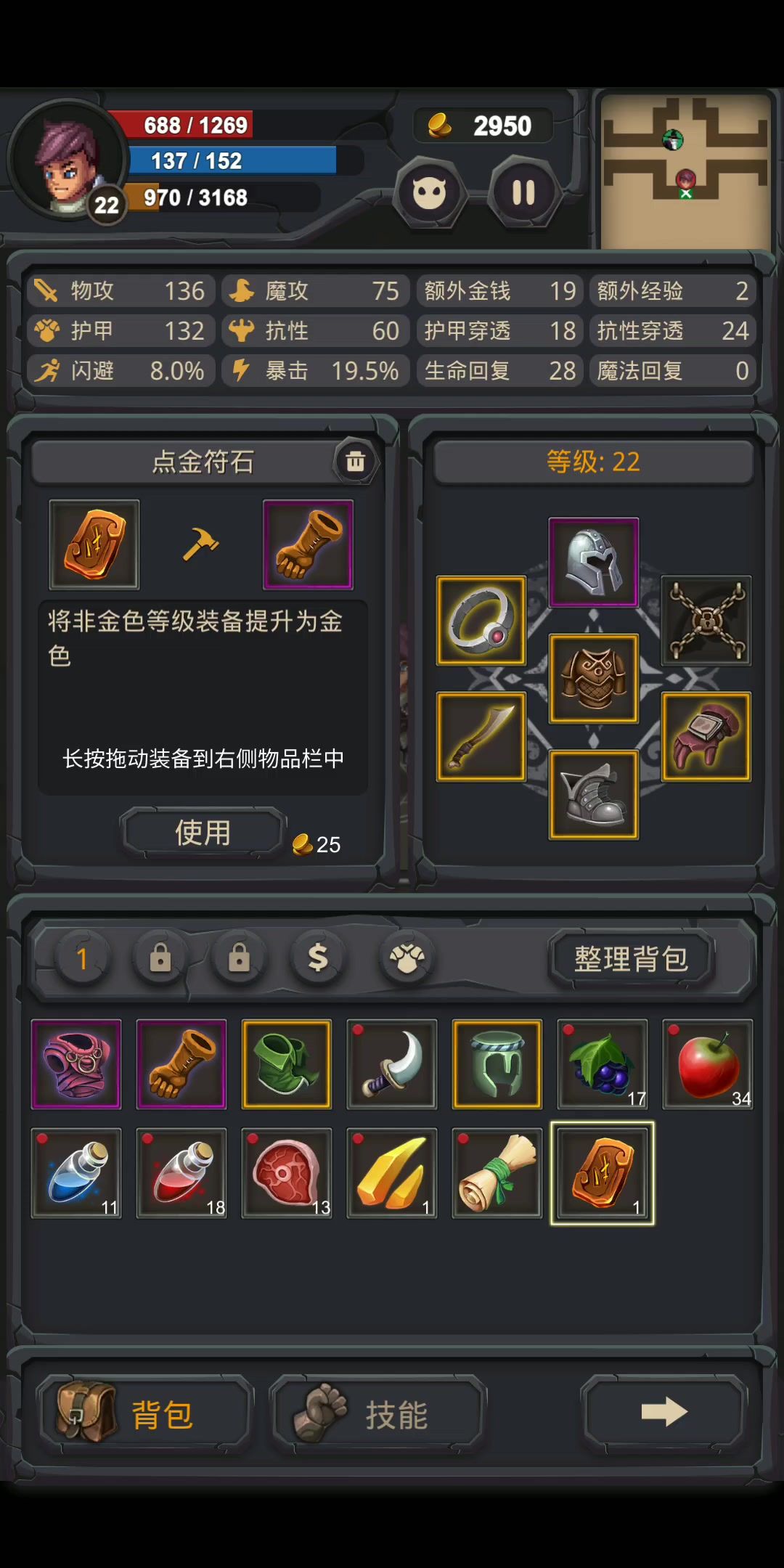Select backpack page 1 button
Screen dimensions: 784x1568
click(x=82, y=958)
